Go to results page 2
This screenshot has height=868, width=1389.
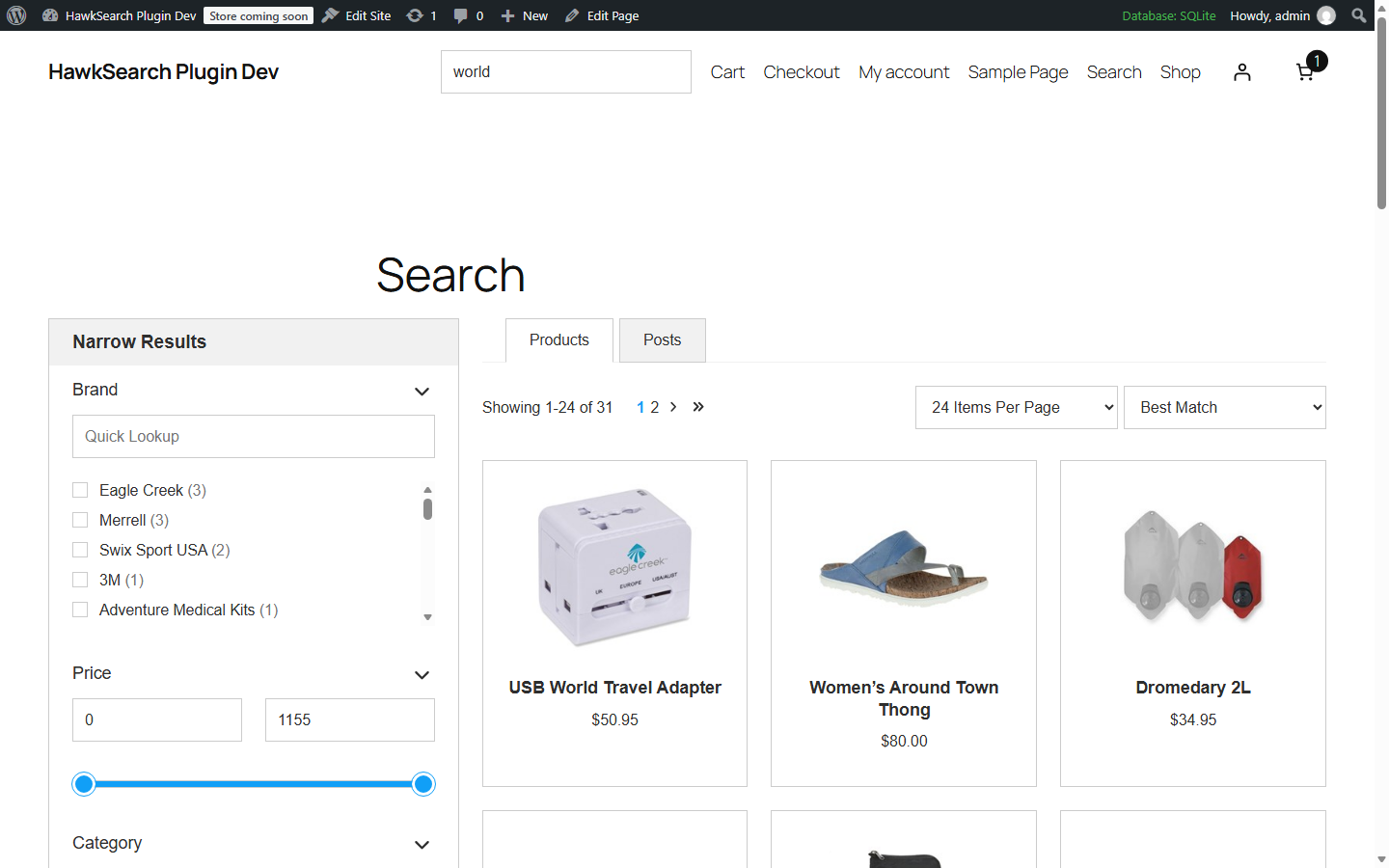[x=654, y=407]
